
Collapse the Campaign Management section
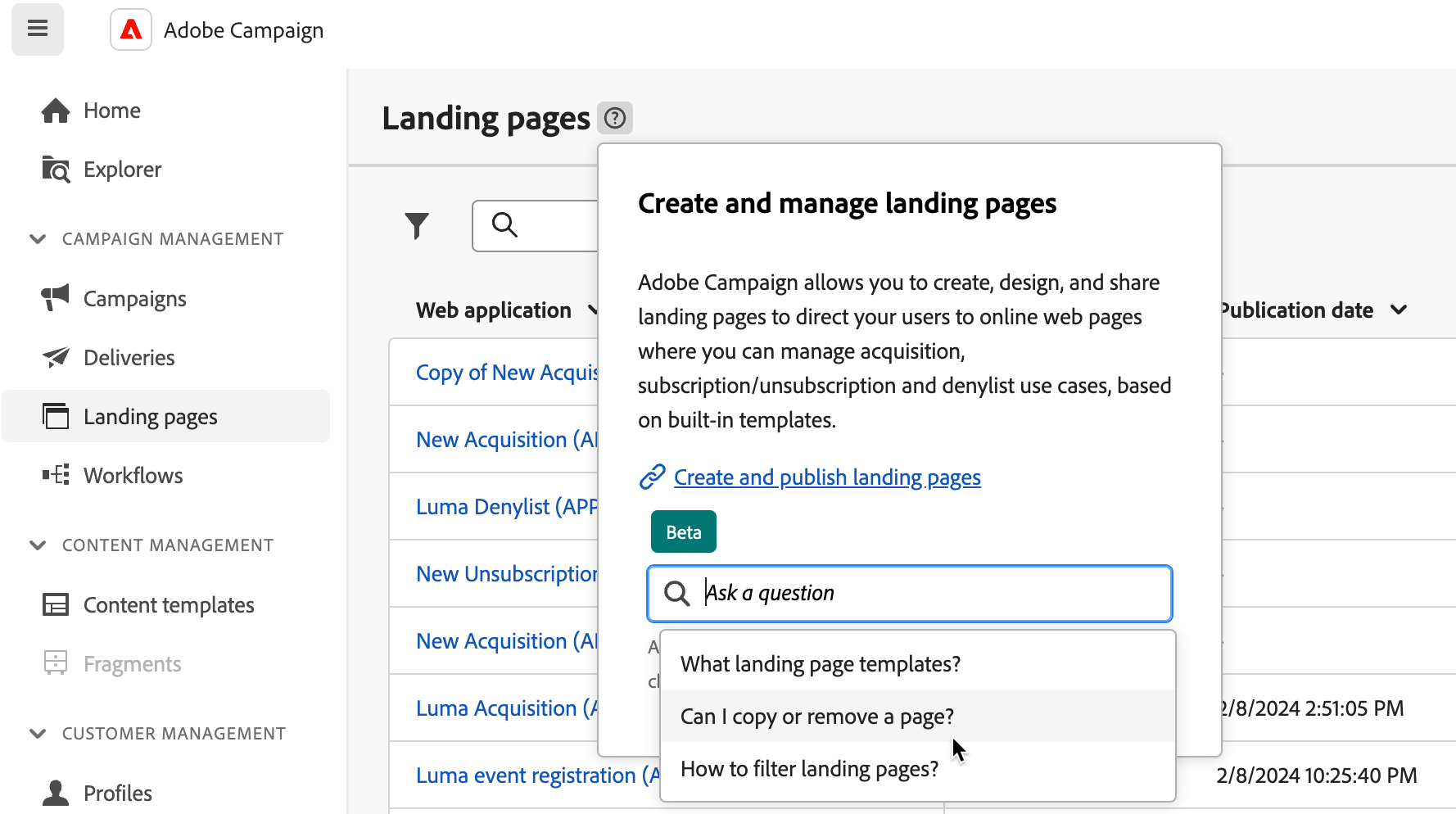(x=38, y=239)
